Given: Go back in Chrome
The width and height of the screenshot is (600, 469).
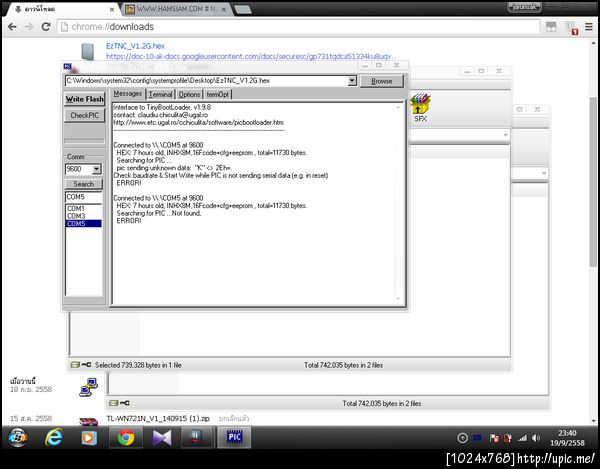Looking at the screenshot, I should pyautogui.click(x=12, y=27).
